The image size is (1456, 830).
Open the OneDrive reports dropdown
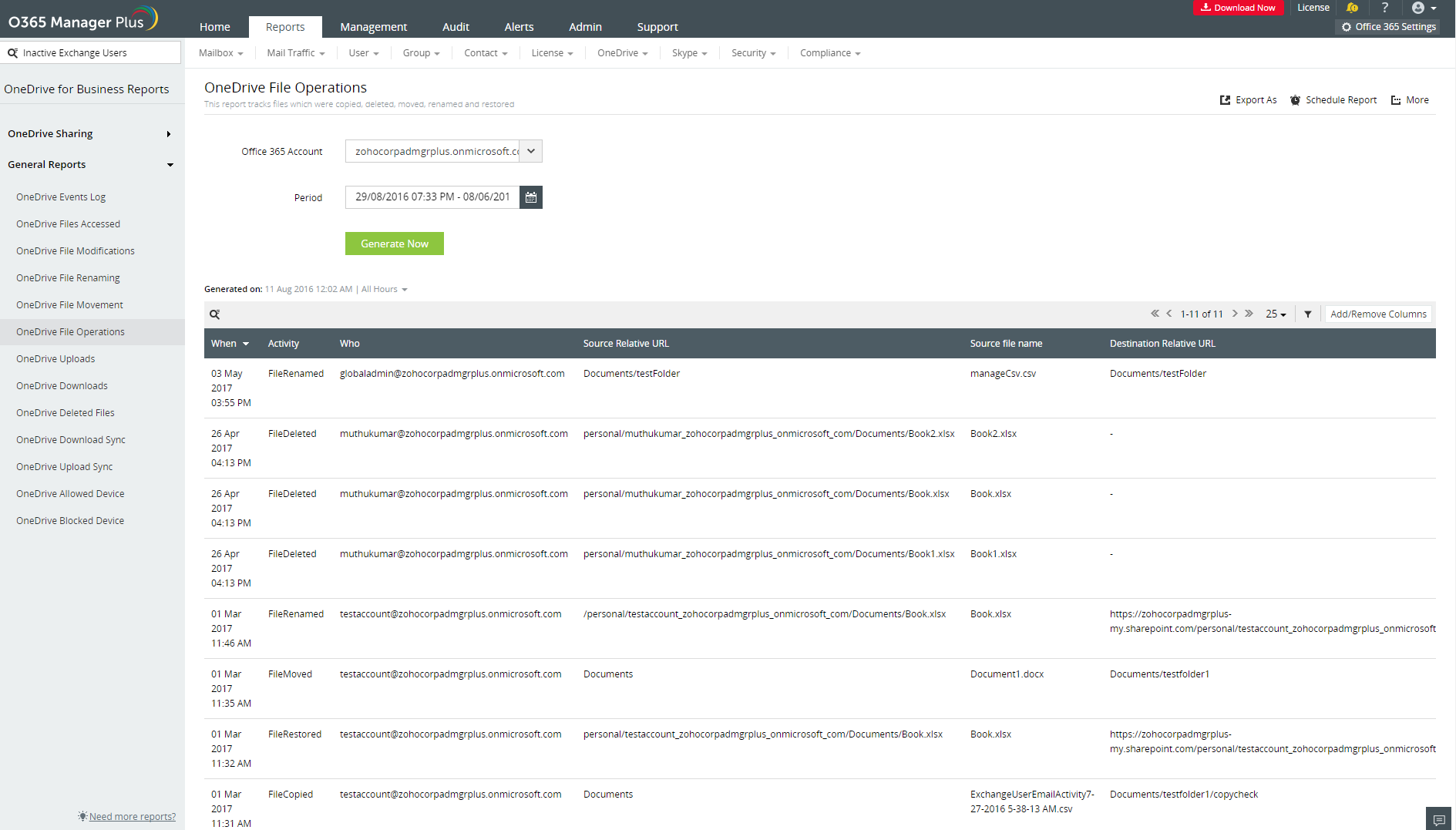point(623,53)
